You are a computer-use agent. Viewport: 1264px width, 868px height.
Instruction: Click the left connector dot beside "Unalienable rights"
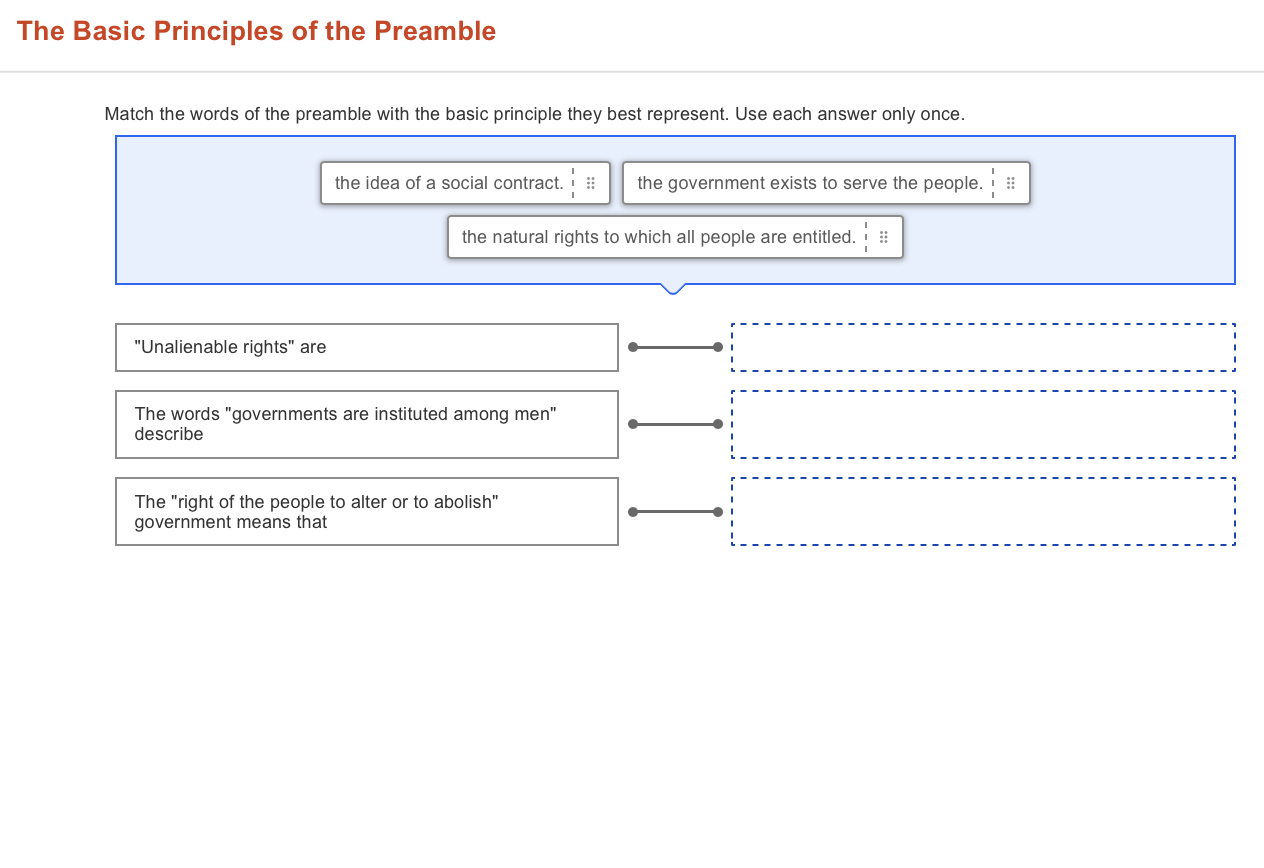click(x=632, y=347)
